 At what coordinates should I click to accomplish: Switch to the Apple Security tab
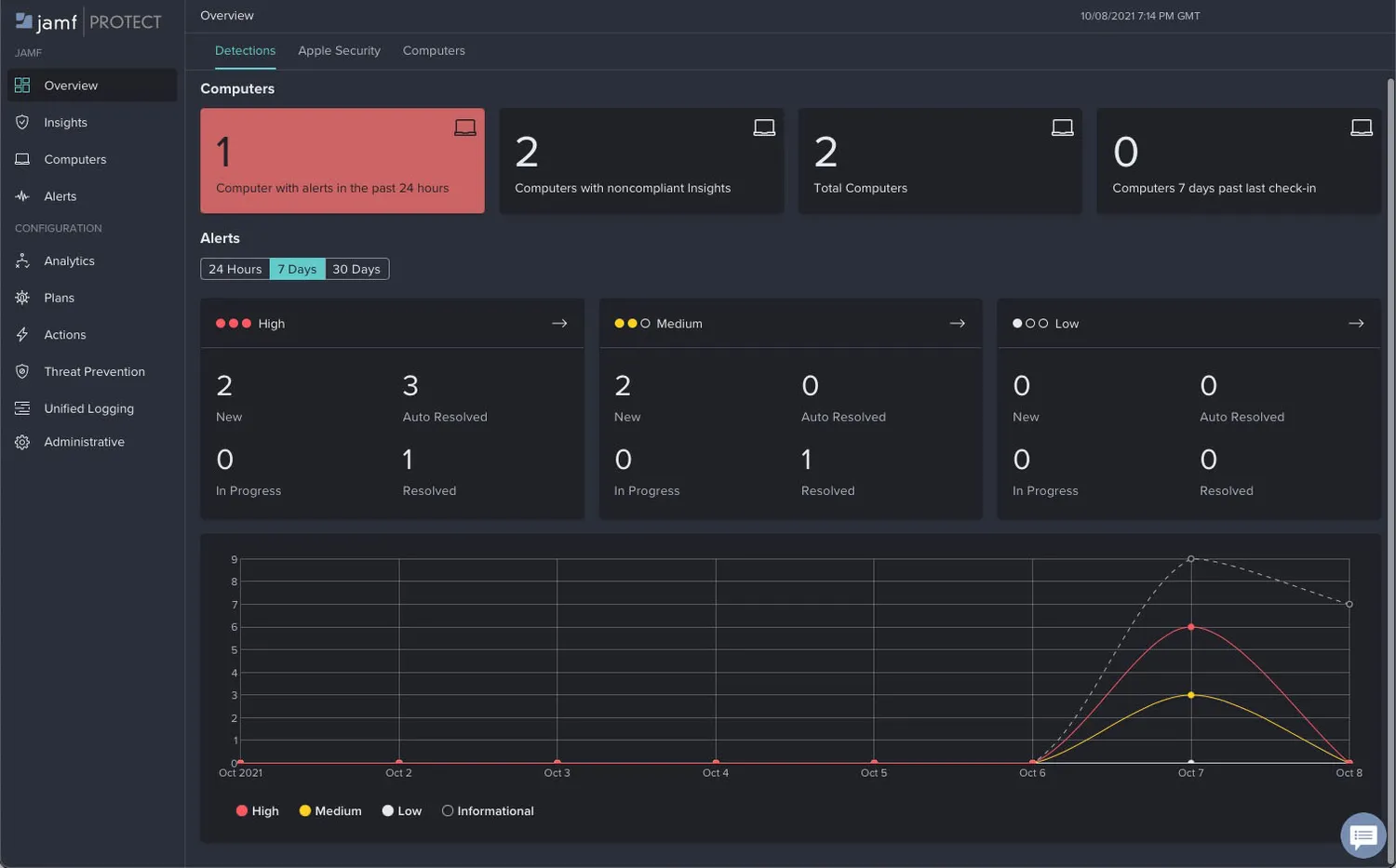click(339, 51)
